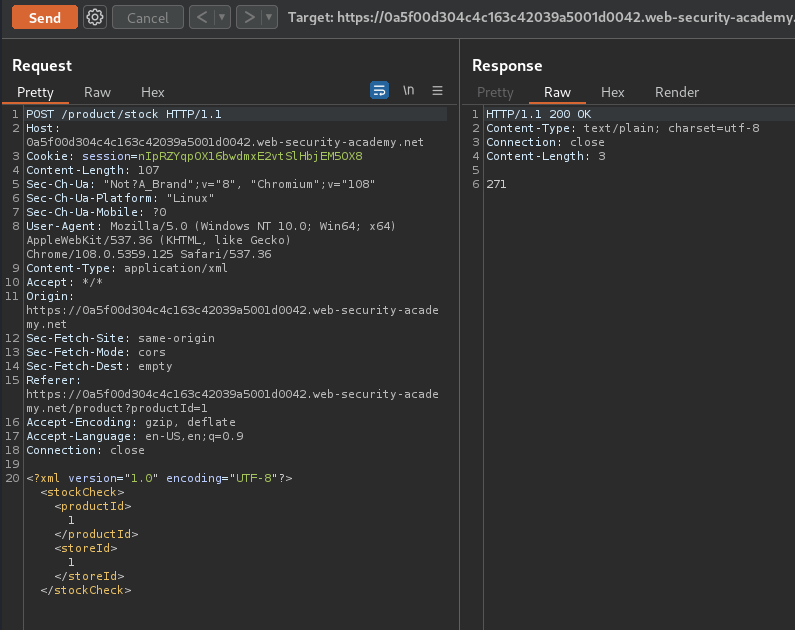795x630 pixels.
Task: Click the Sec-Ch-Ua-Mobile: ?0 header
Action: (x=96, y=212)
